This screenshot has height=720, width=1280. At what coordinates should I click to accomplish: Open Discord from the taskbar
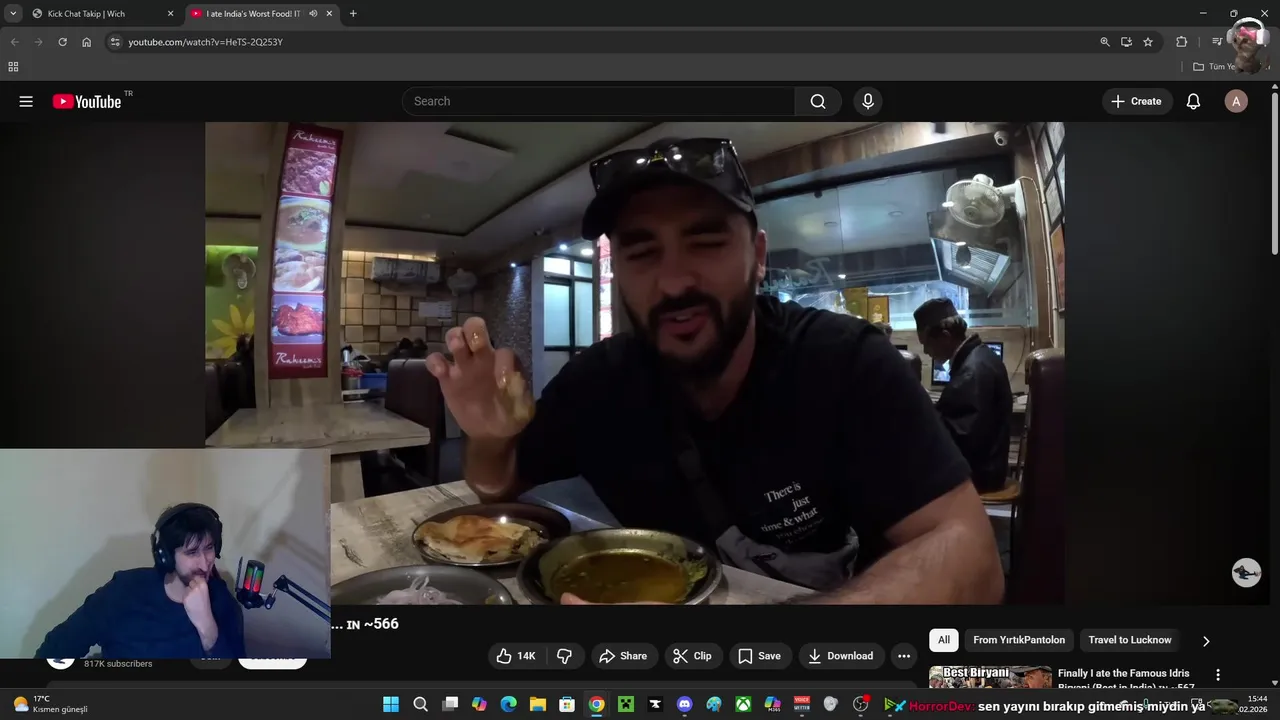coord(684,705)
